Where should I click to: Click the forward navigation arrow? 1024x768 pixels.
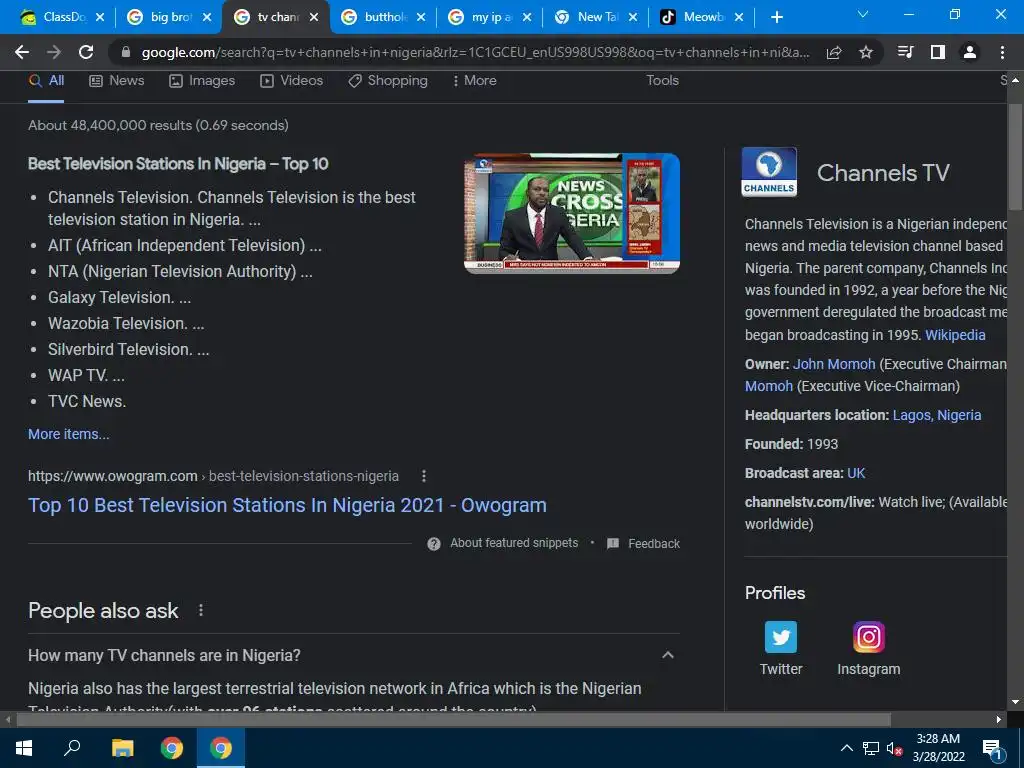click(54, 52)
